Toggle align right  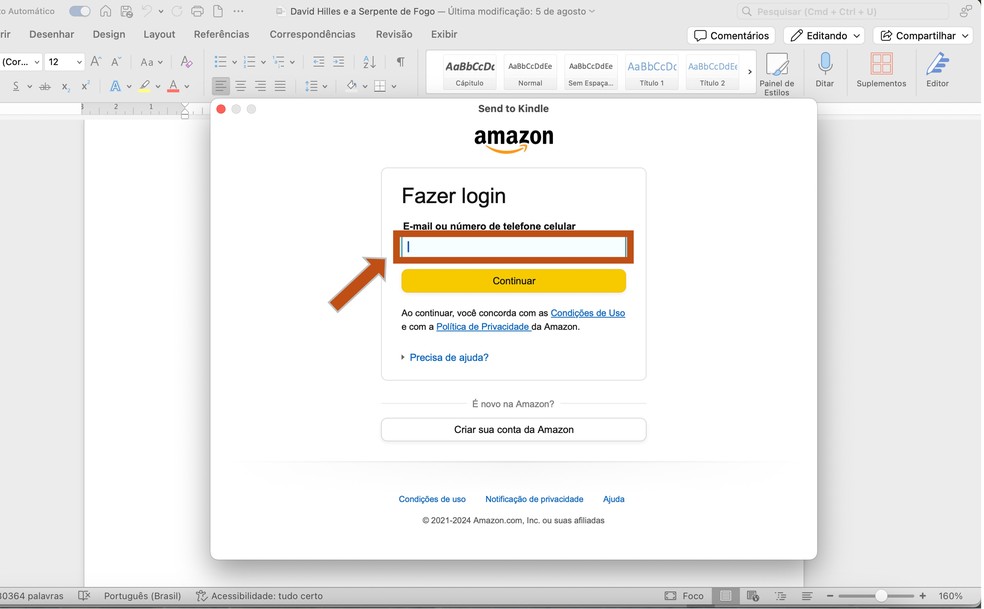(260, 86)
